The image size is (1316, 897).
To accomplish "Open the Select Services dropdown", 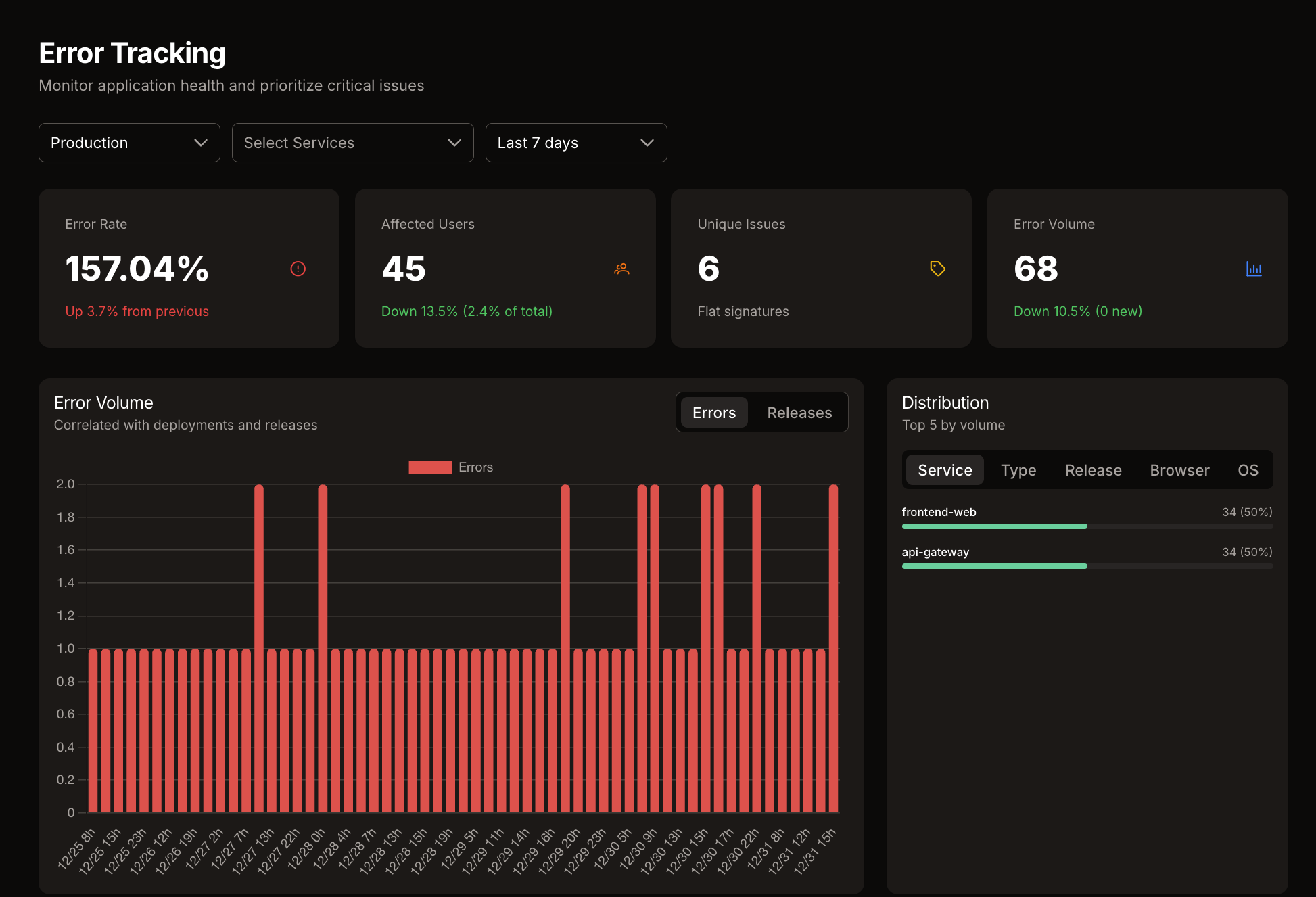I will click(352, 143).
